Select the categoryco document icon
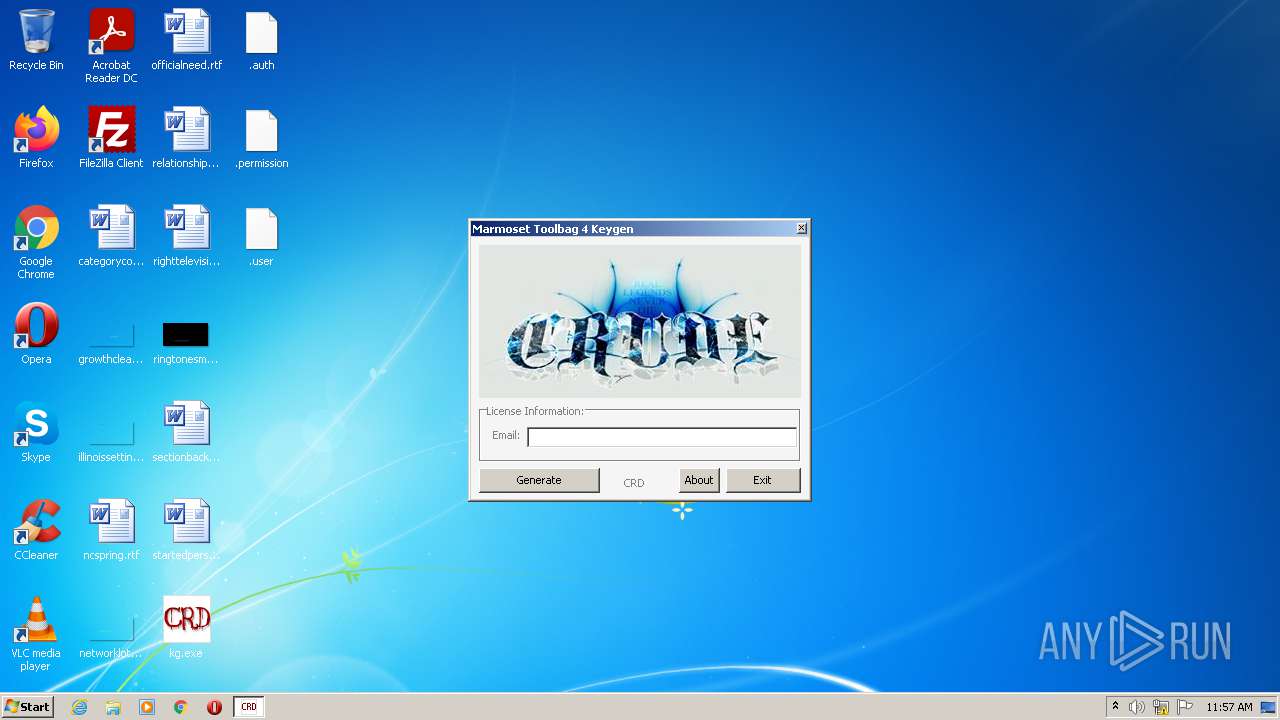 click(x=111, y=236)
